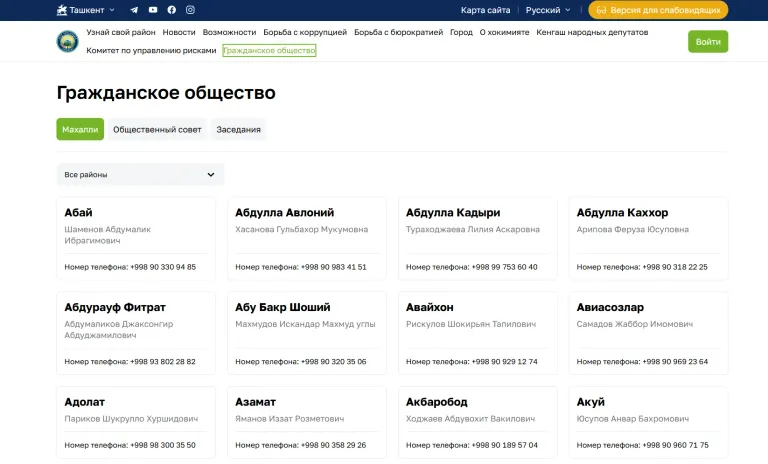Click phone number +998 90 320 35 06
The height and width of the screenshot is (464, 768).
(x=334, y=362)
